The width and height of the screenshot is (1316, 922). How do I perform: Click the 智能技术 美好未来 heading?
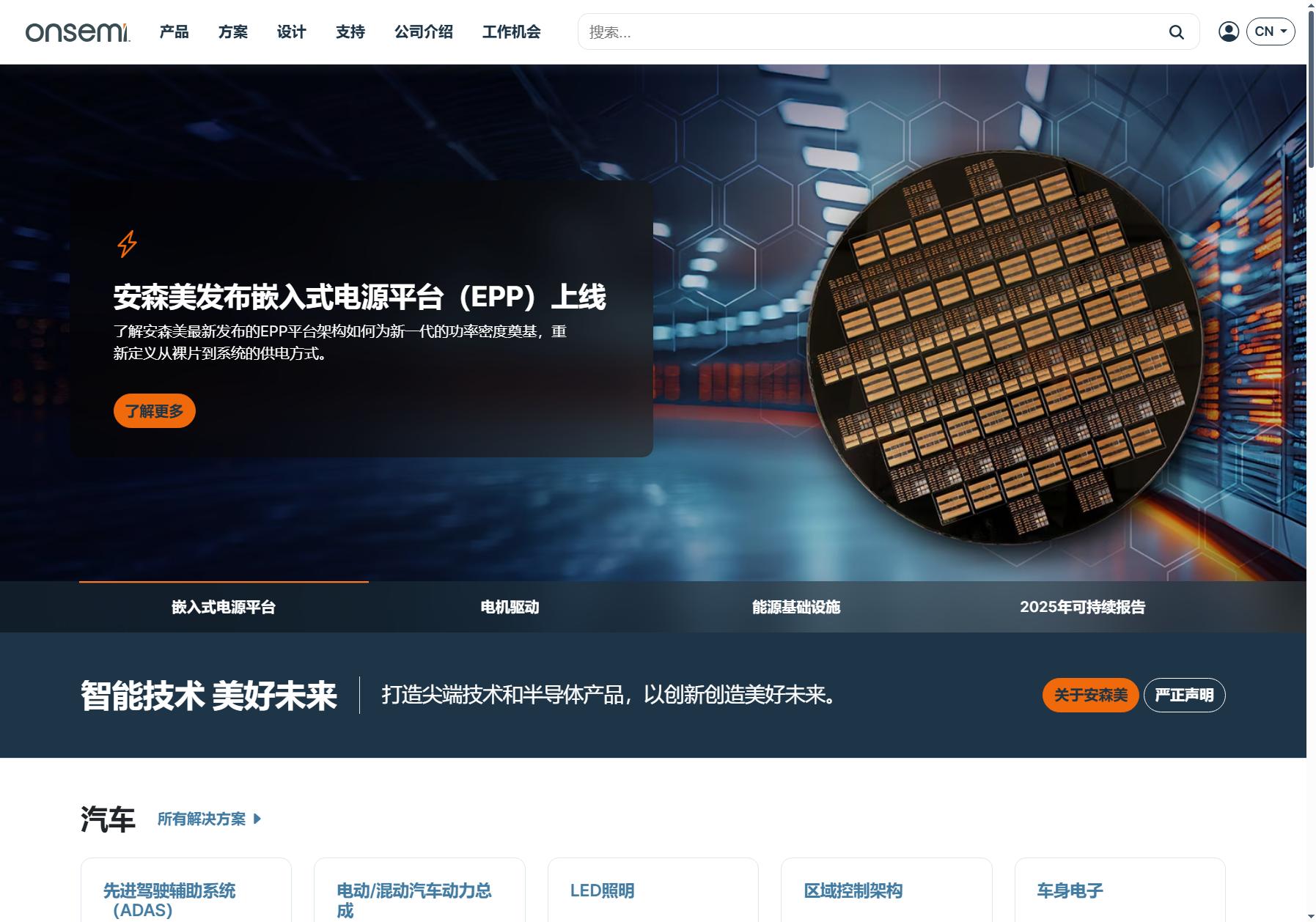[209, 696]
